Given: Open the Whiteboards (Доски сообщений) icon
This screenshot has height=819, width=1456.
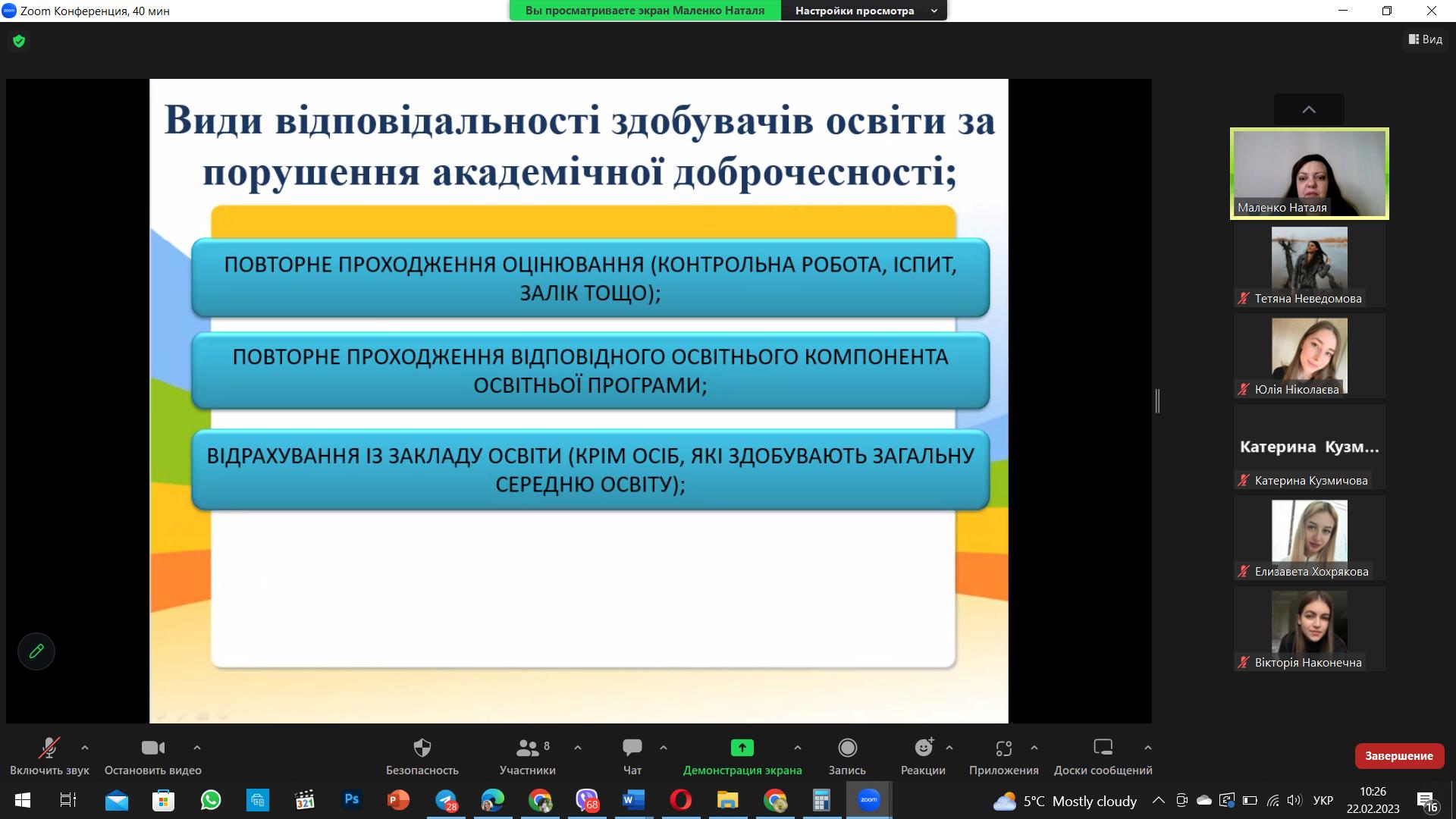Looking at the screenshot, I should 1103,748.
